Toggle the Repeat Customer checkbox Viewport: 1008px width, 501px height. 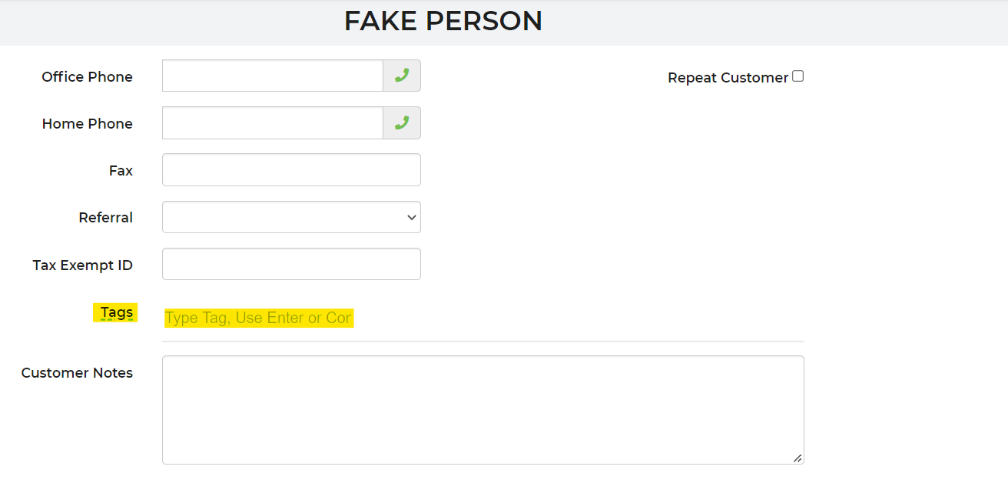point(798,77)
